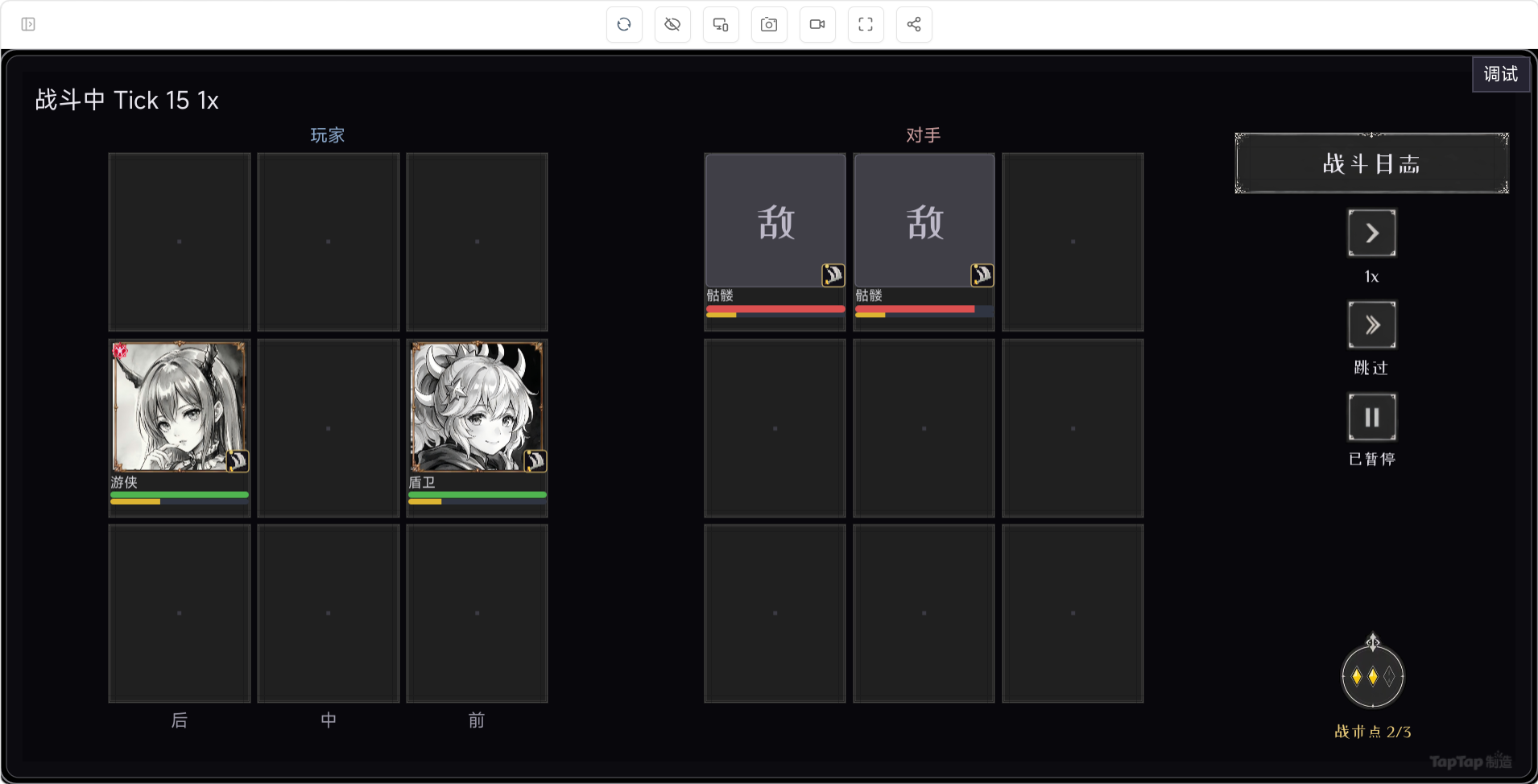This screenshot has height=784, width=1538.
Task: Toggle the hide preview eye icon
Action: click(x=672, y=24)
